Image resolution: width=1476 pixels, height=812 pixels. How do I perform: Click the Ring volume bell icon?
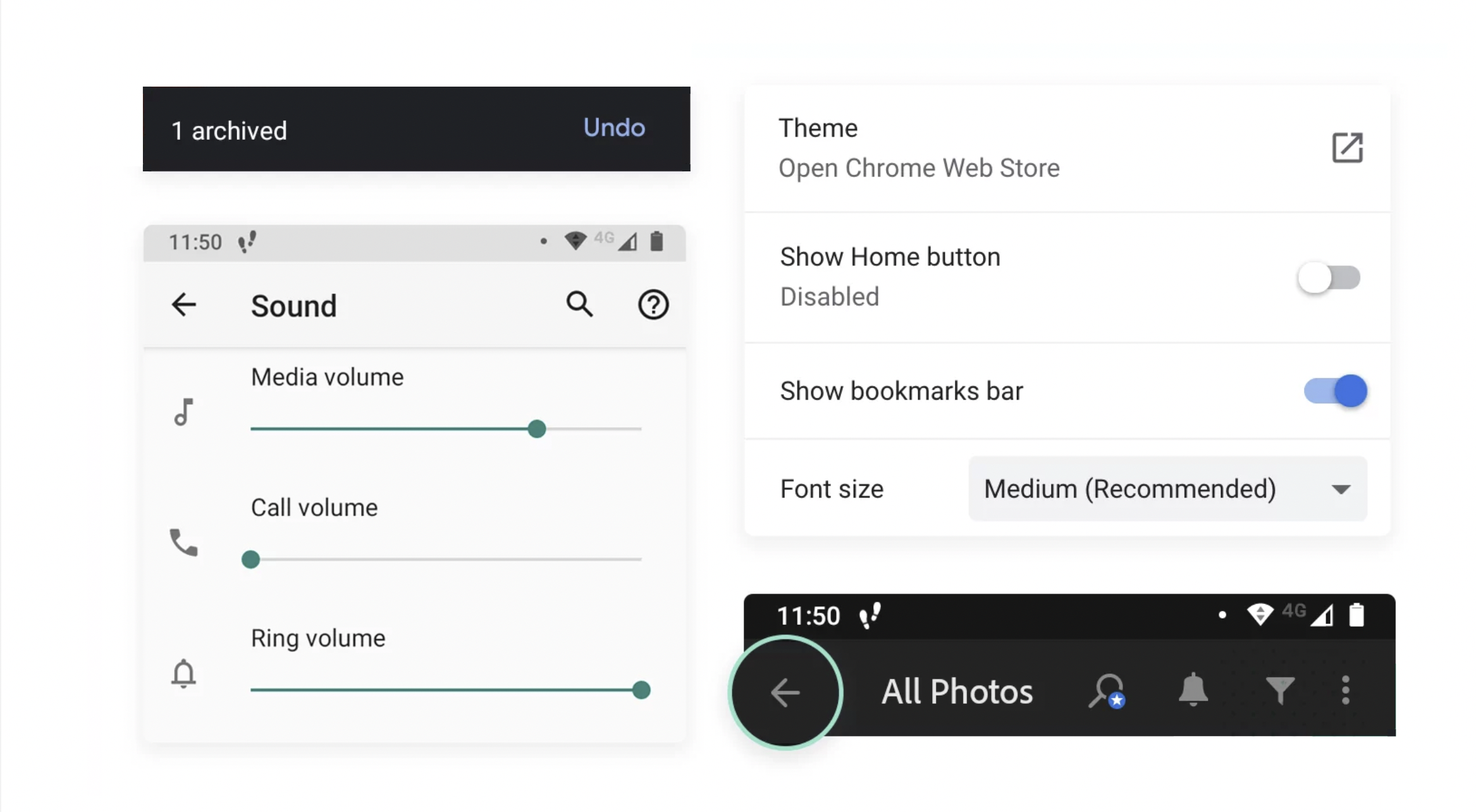pos(183,673)
